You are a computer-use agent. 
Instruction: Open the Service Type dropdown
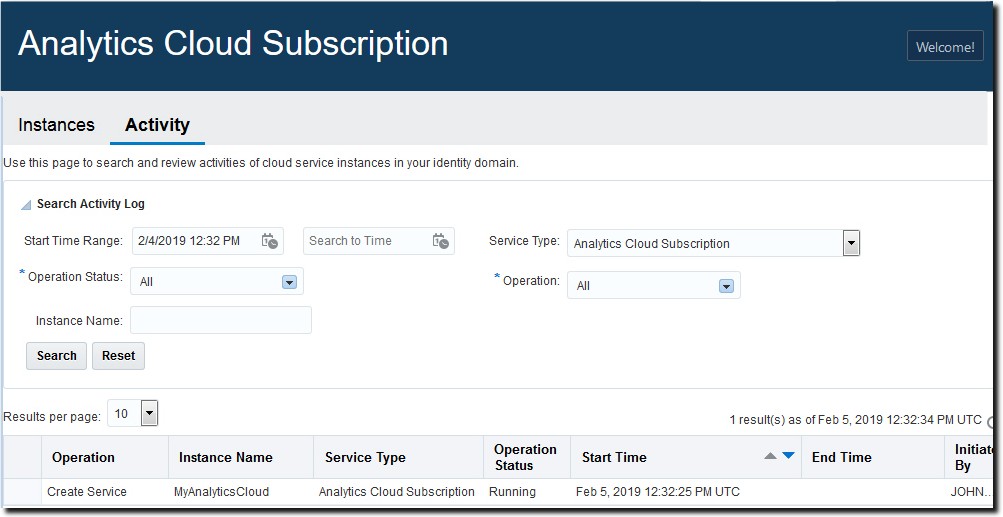(x=851, y=243)
